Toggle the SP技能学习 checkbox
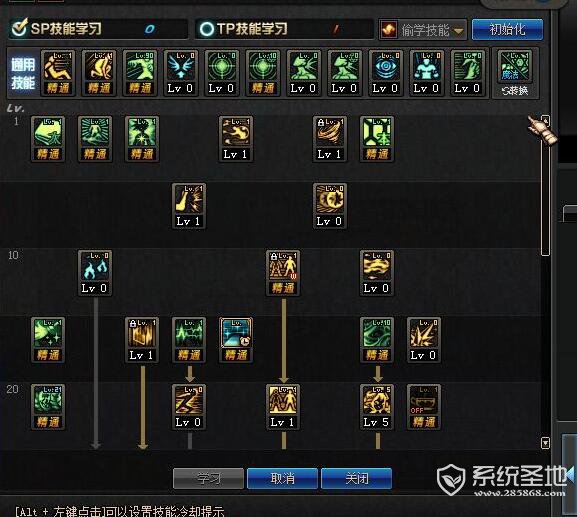Screen dimensions: 577x517 coord(19,28)
